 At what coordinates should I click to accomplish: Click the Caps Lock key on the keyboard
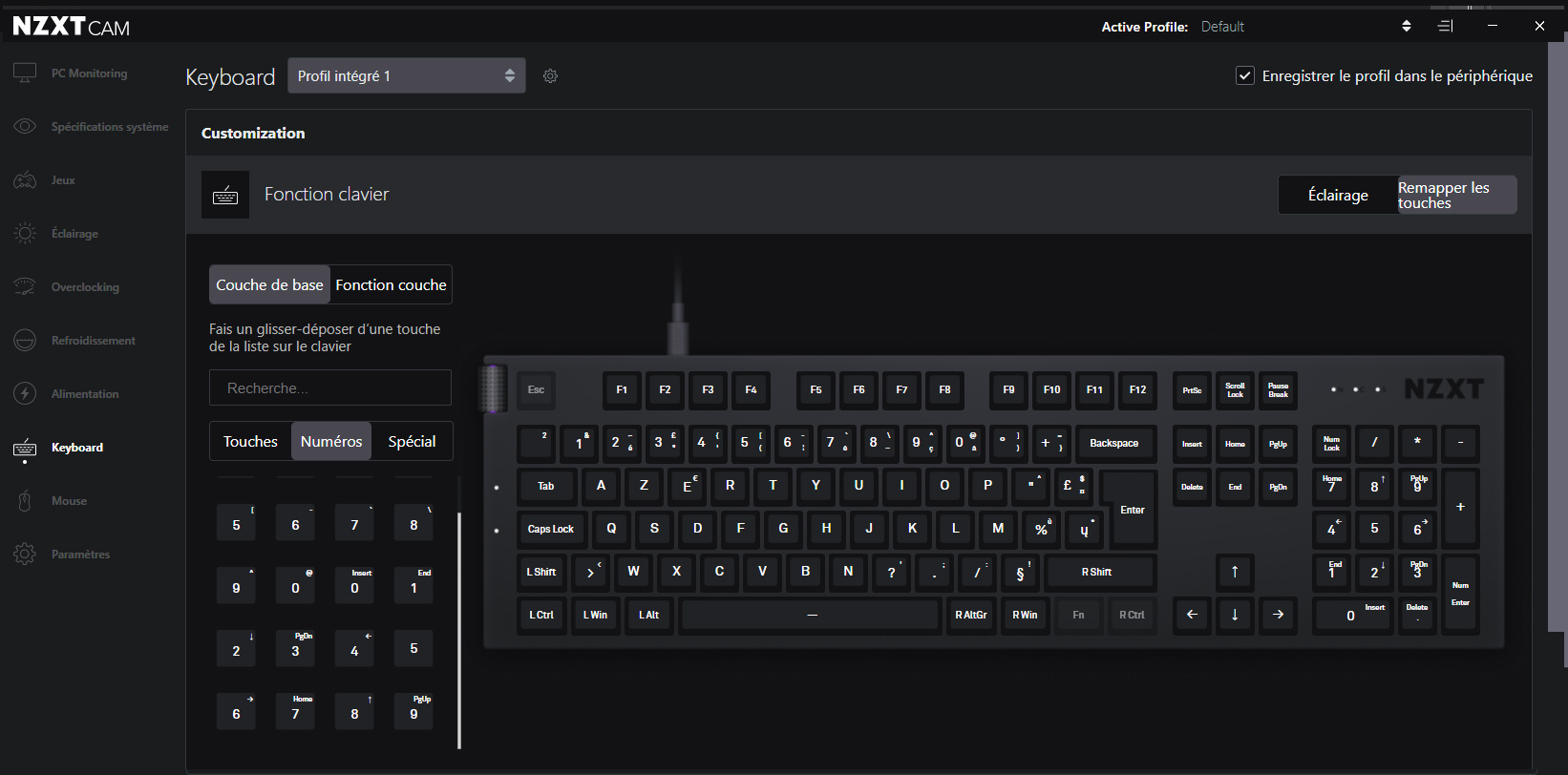550,529
